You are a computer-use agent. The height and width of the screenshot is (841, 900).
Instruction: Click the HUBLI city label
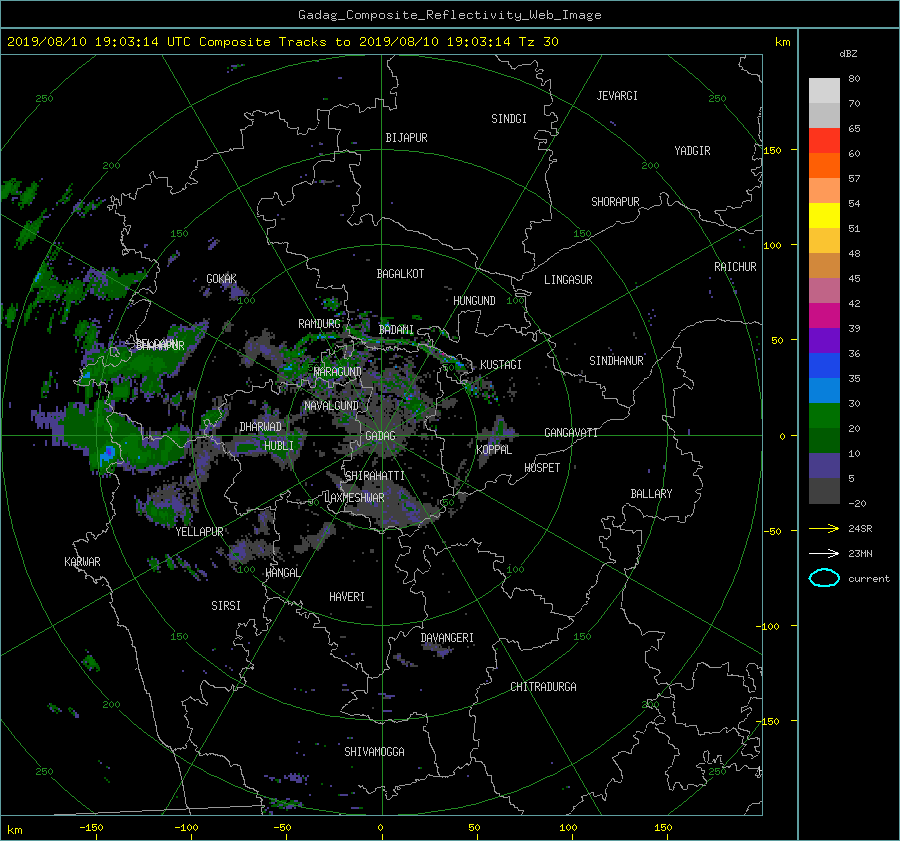pos(279,445)
